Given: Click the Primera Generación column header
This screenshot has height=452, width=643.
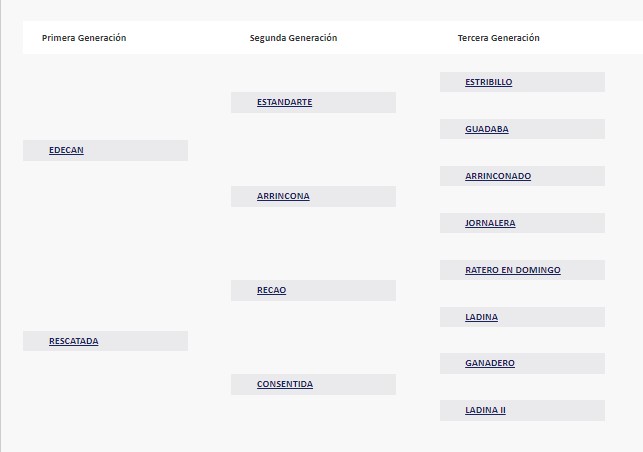Looking at the screenshot, I should 84,38.
